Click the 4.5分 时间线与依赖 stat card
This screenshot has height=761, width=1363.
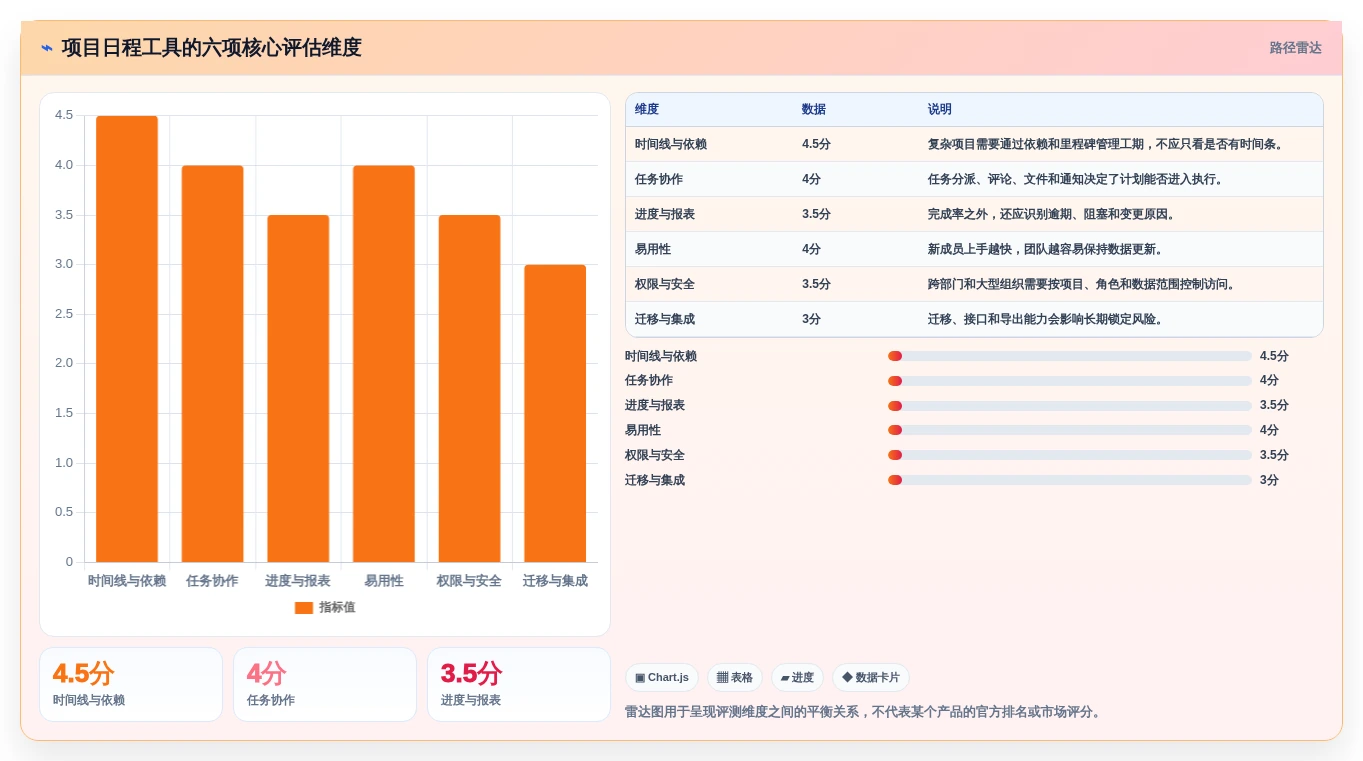click(x=131, y=684)
